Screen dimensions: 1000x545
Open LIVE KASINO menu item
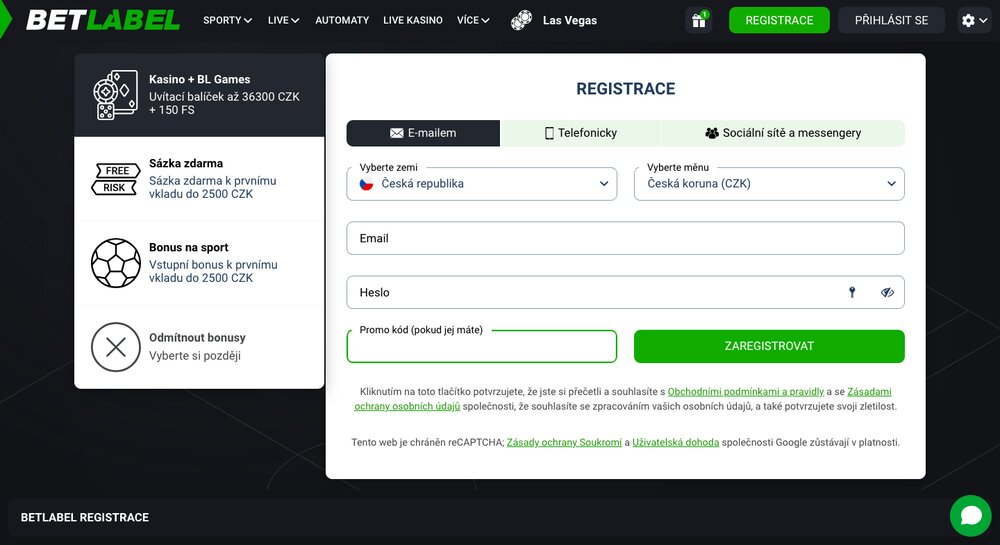click(x=413, y=20)
